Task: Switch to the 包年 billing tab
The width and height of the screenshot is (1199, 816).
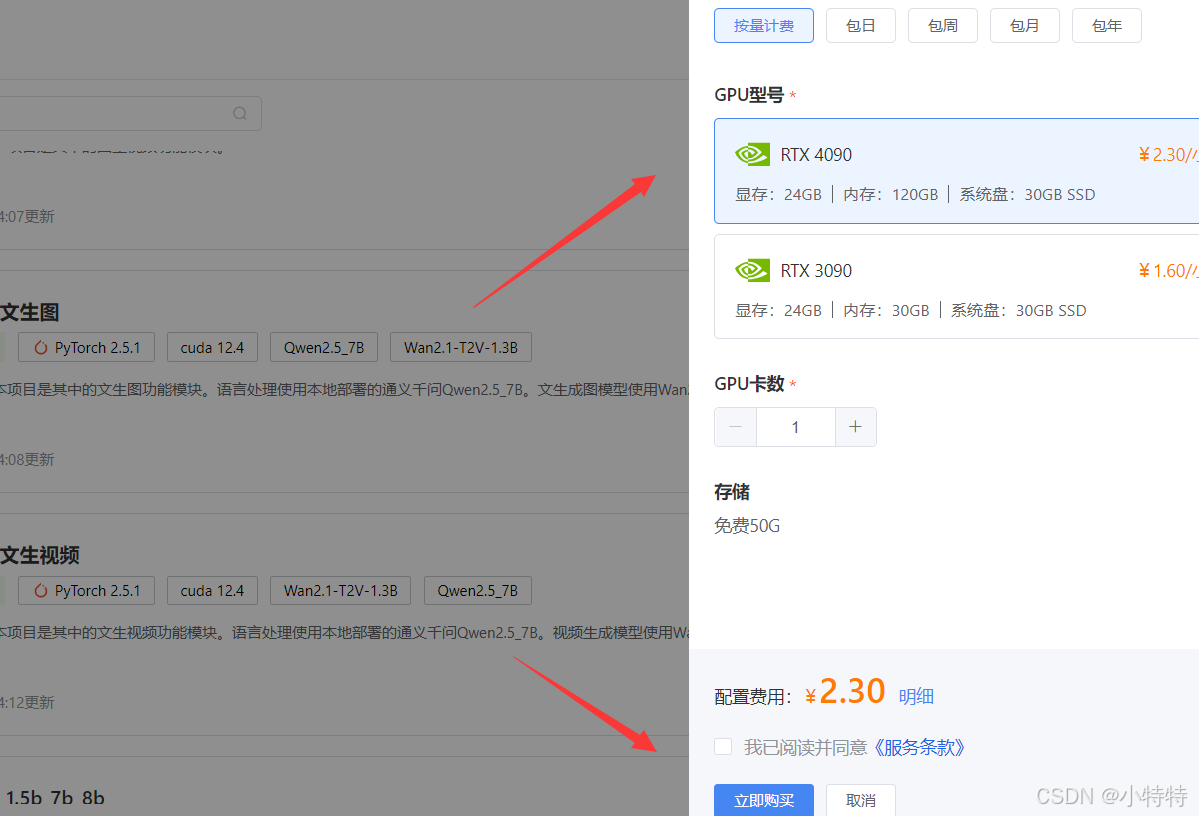Action: point(1106,25)
